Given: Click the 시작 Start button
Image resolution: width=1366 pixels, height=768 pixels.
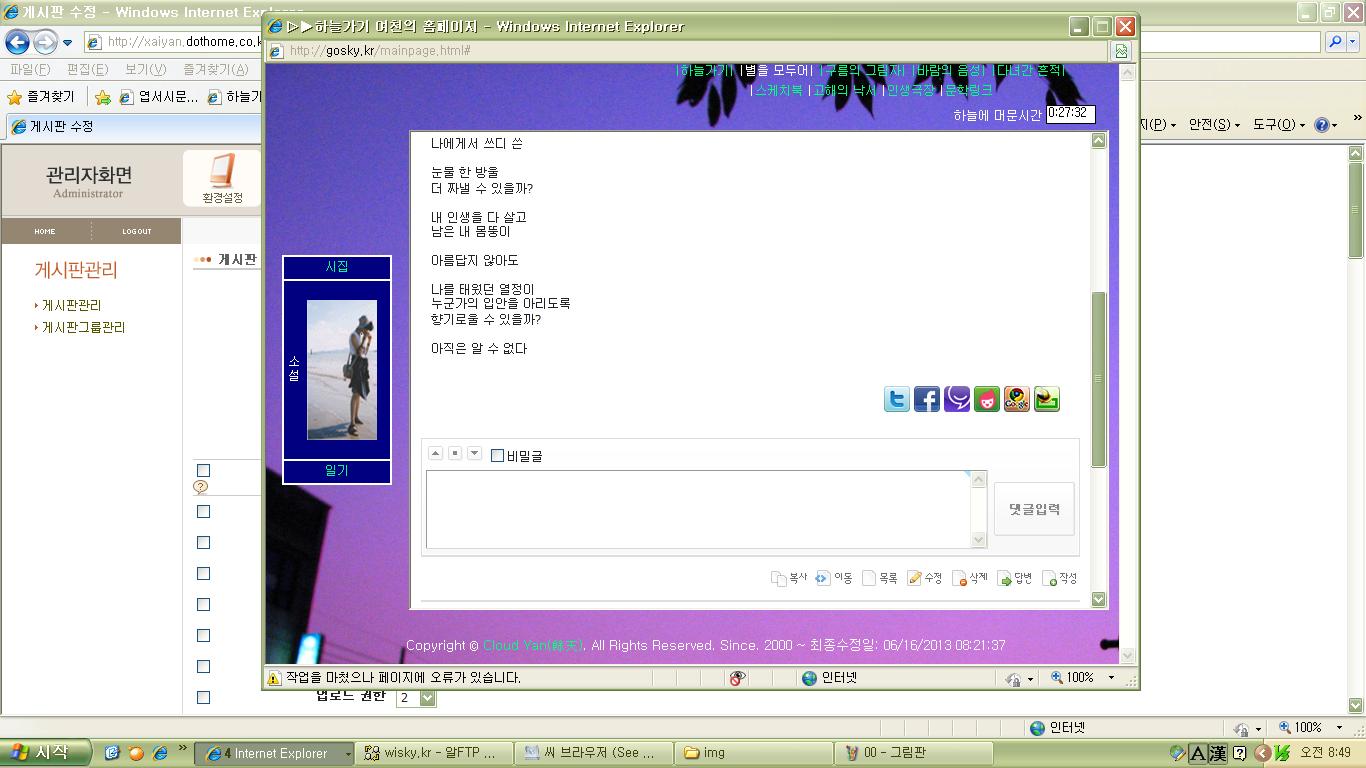Looking at the screenshot, I should tap(46, 753).
